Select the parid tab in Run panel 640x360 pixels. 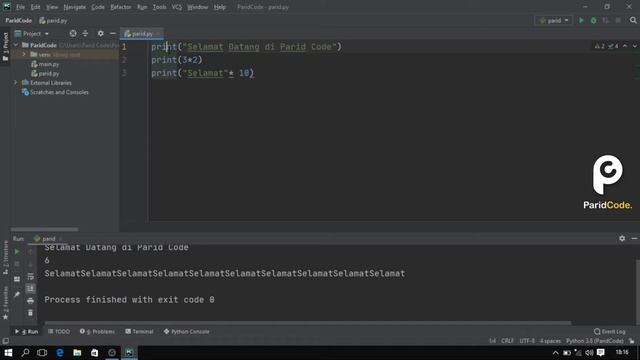coord(48,239)
